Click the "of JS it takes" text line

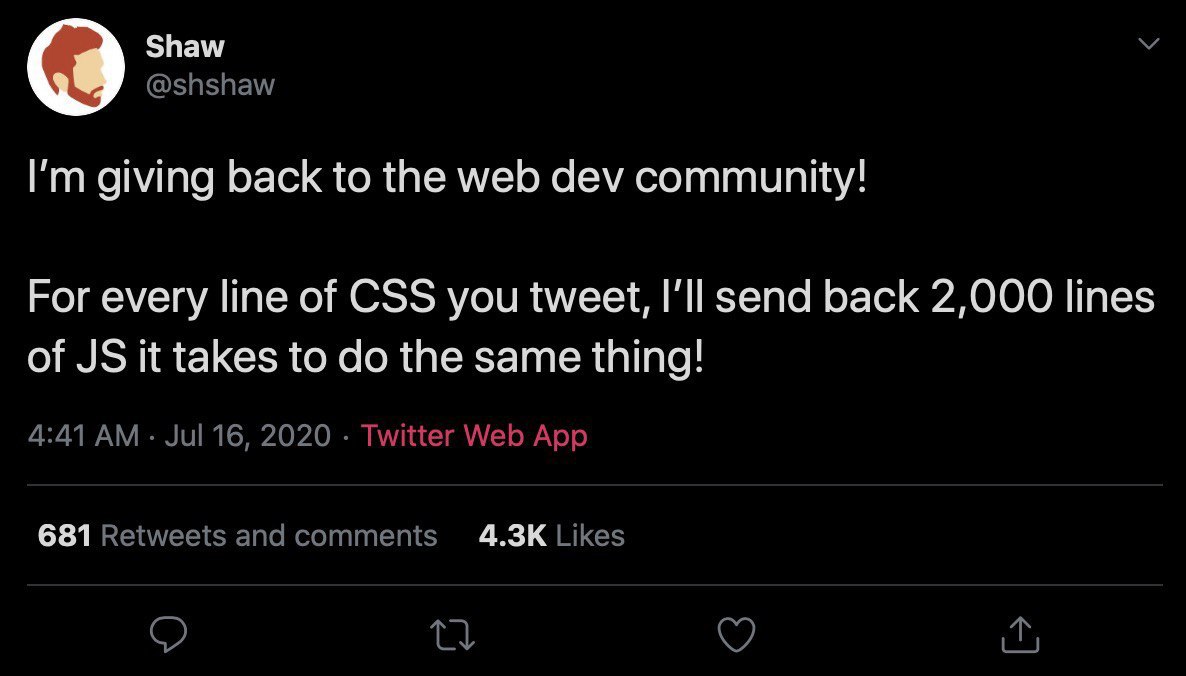[365, 358]
